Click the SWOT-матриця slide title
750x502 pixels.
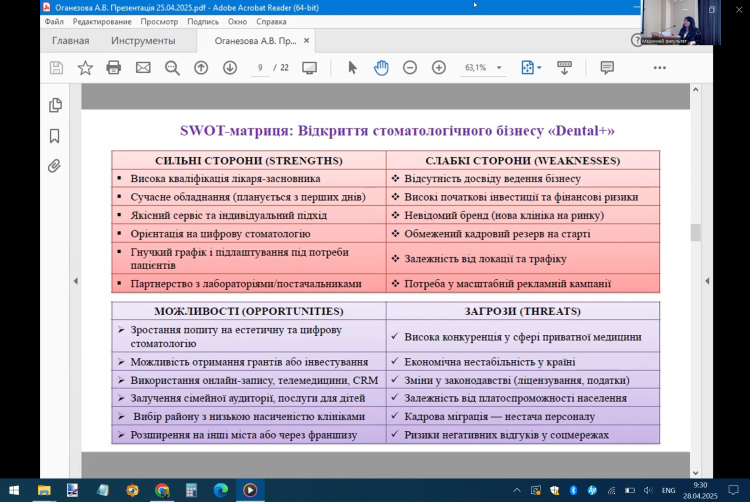pos(397,131)
